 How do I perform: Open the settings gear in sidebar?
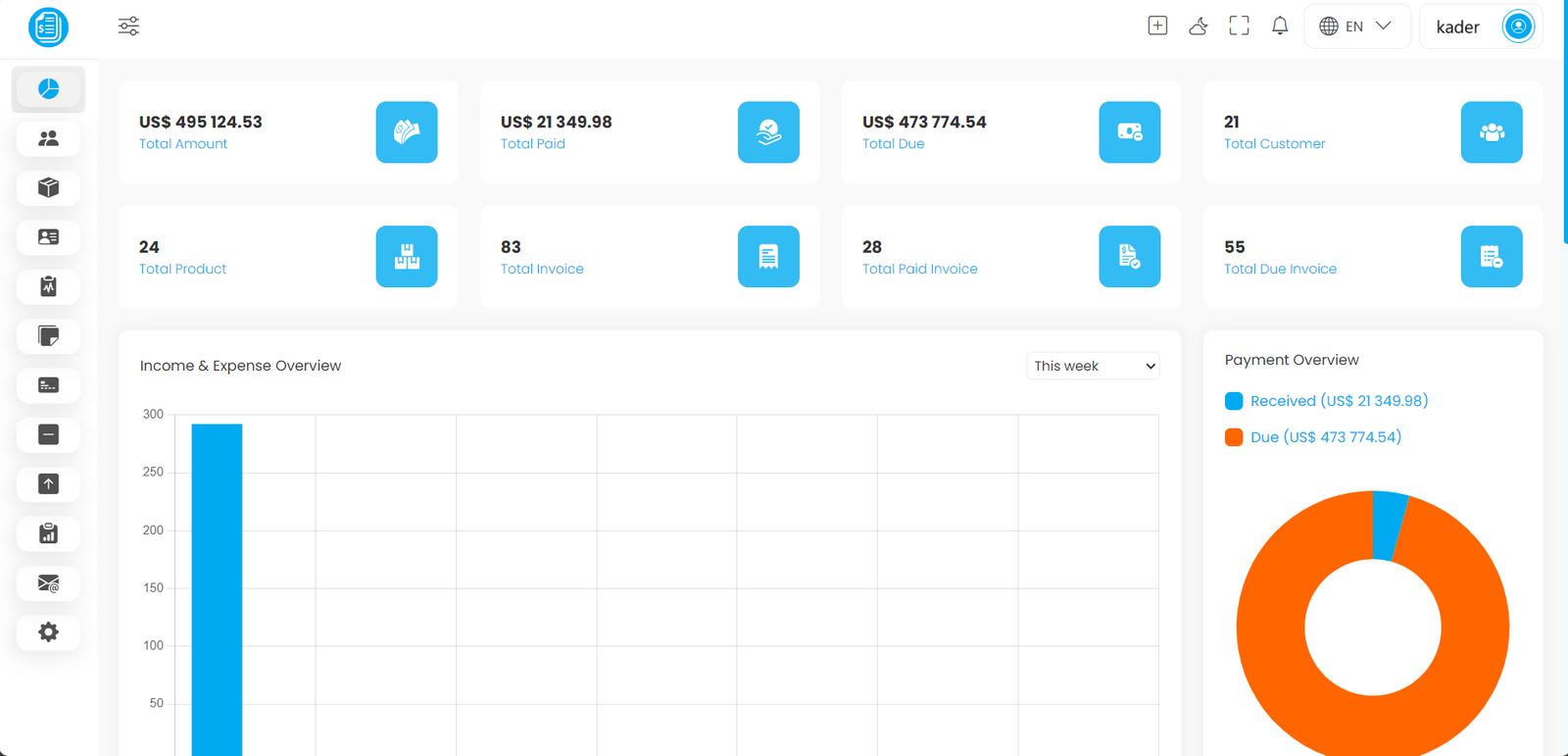(x=48, y=632)
